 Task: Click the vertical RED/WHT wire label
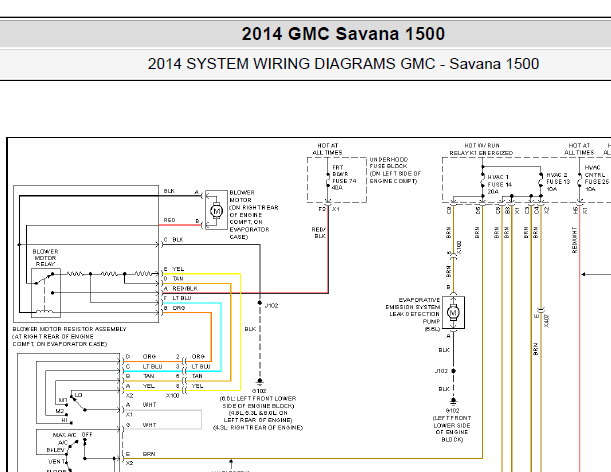(574, 240)
